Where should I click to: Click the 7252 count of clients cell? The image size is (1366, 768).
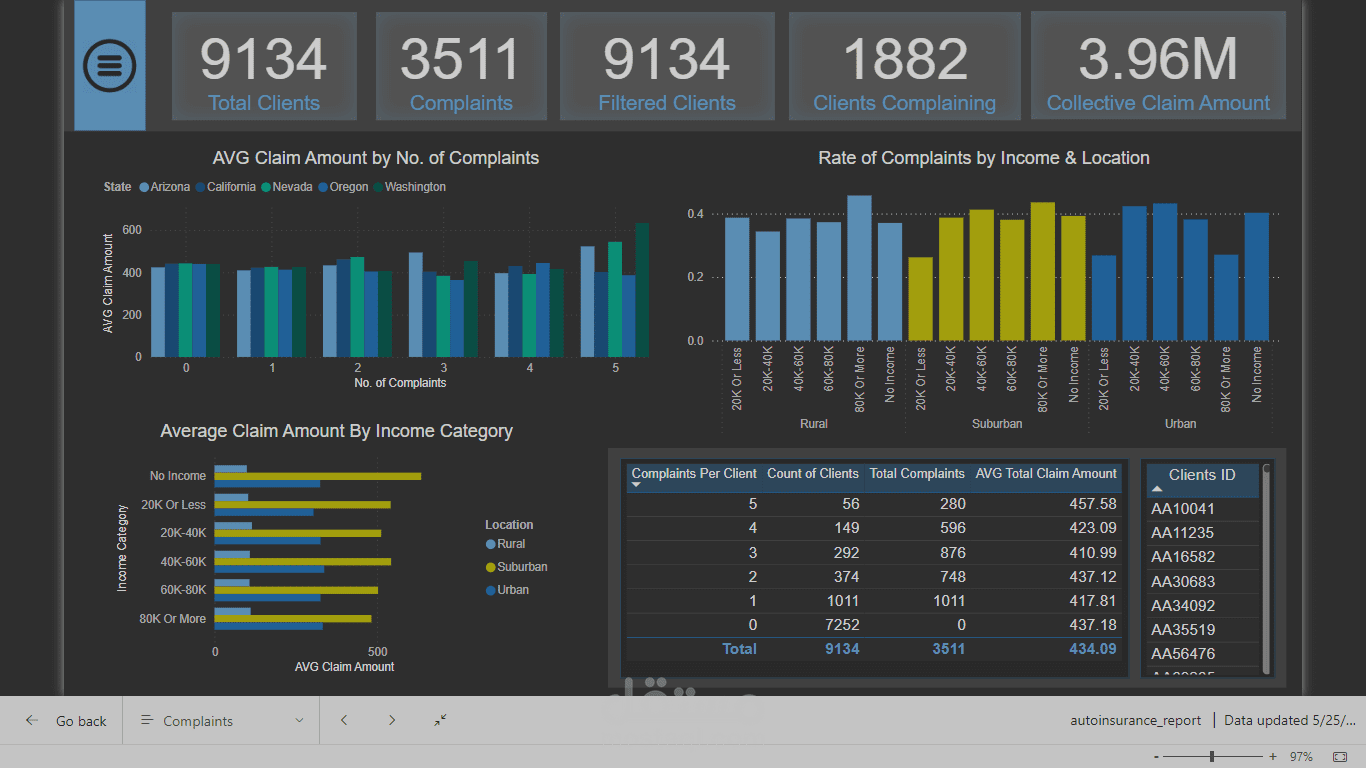click(841, 625)
